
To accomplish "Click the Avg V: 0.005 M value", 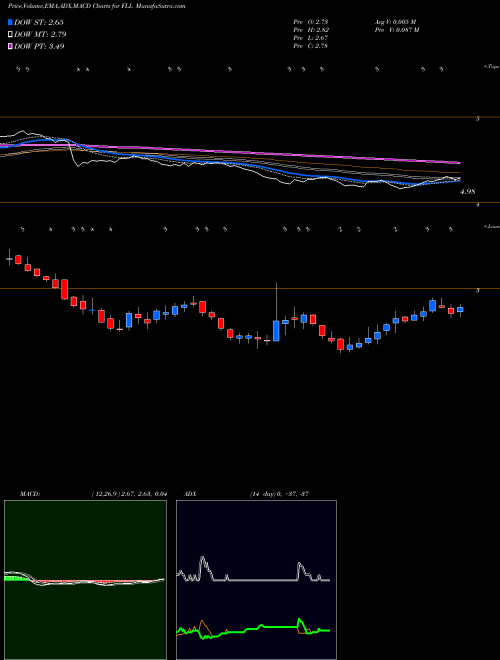I will click(395, 21).
